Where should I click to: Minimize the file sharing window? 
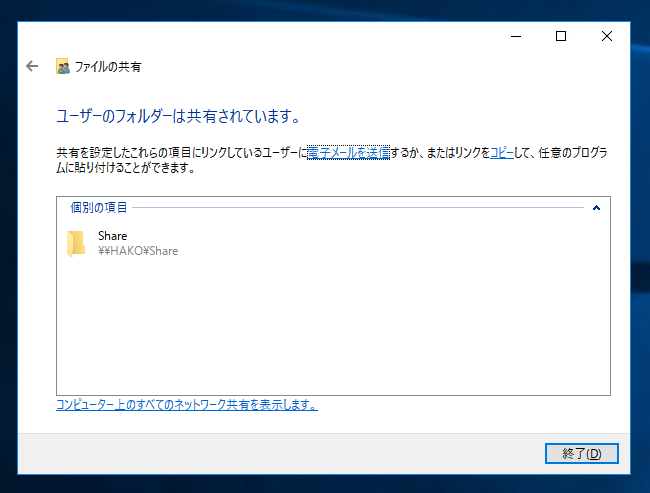pos(516,36)
